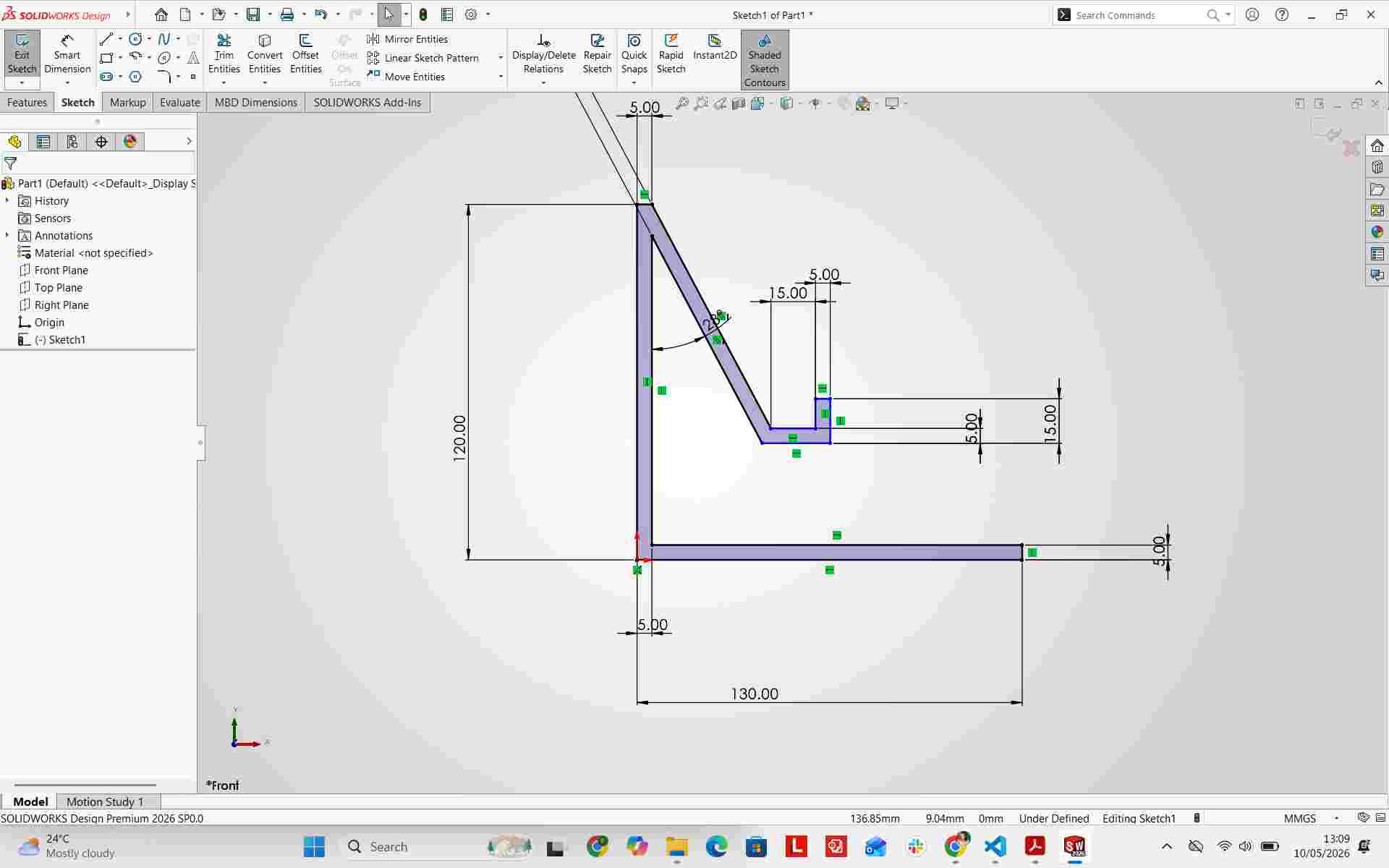
Task: Click the Rebuild traffic light icon
Action: 423,14
